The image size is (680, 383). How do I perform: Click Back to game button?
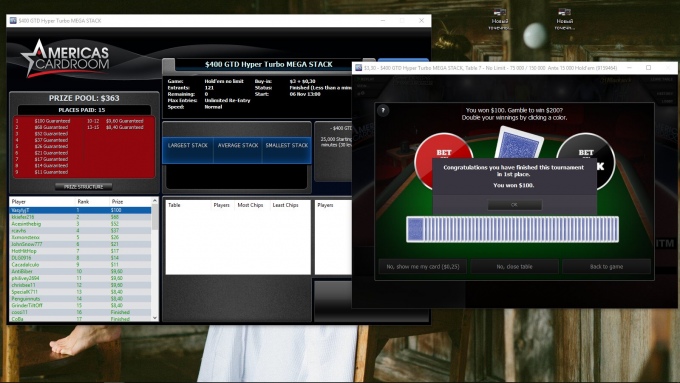tap(606, 266)
